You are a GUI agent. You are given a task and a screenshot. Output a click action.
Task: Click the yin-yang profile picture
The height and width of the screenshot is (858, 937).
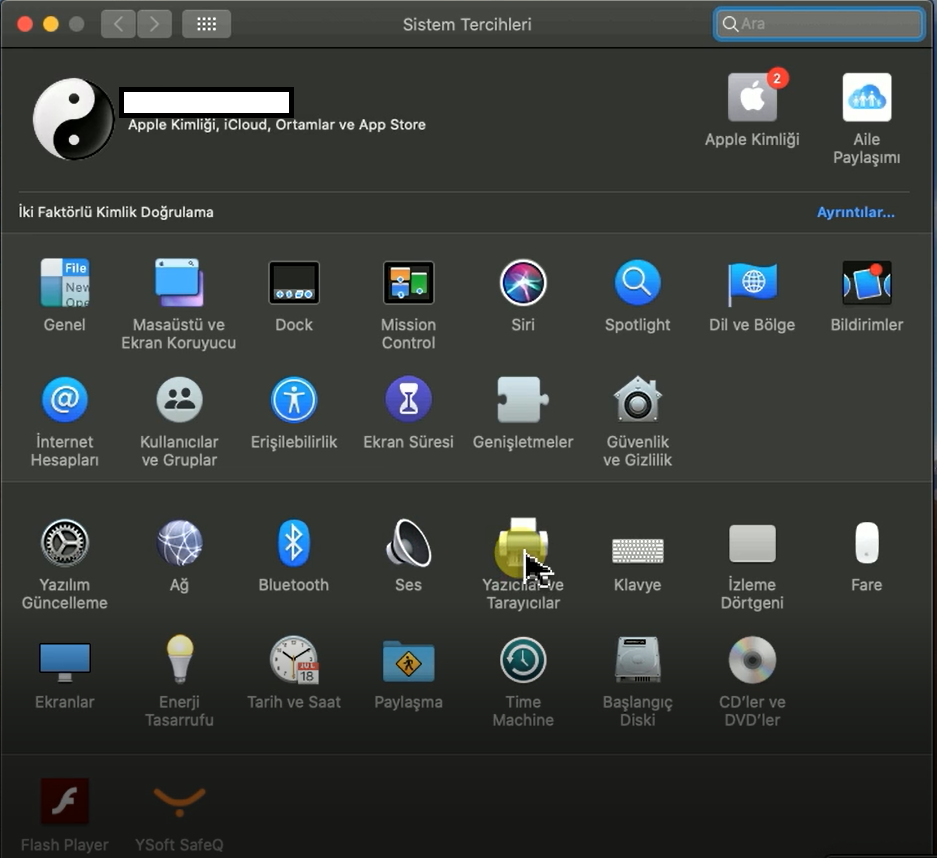pyautogui.click(x=73, y=120)
